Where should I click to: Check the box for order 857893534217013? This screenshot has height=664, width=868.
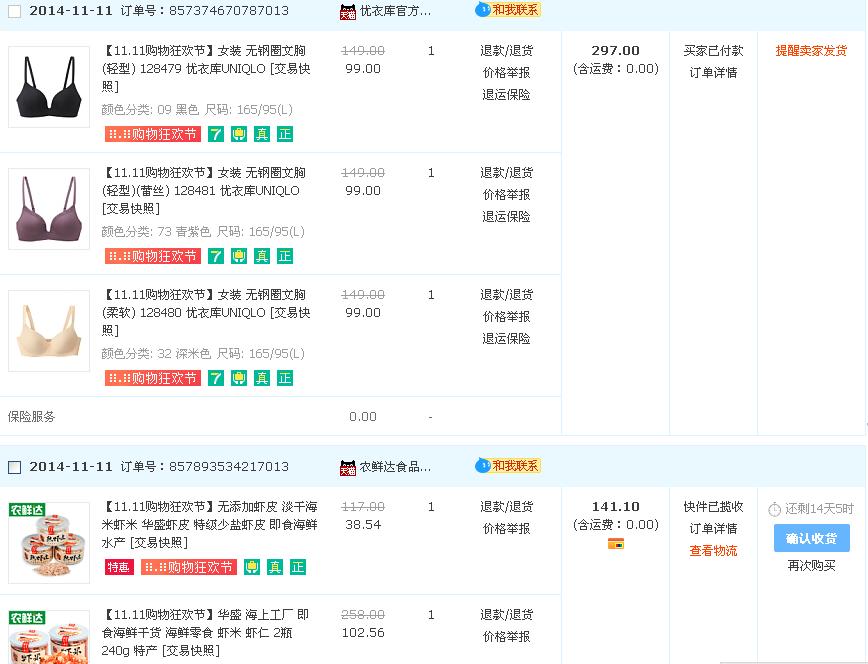pos(14,467)
